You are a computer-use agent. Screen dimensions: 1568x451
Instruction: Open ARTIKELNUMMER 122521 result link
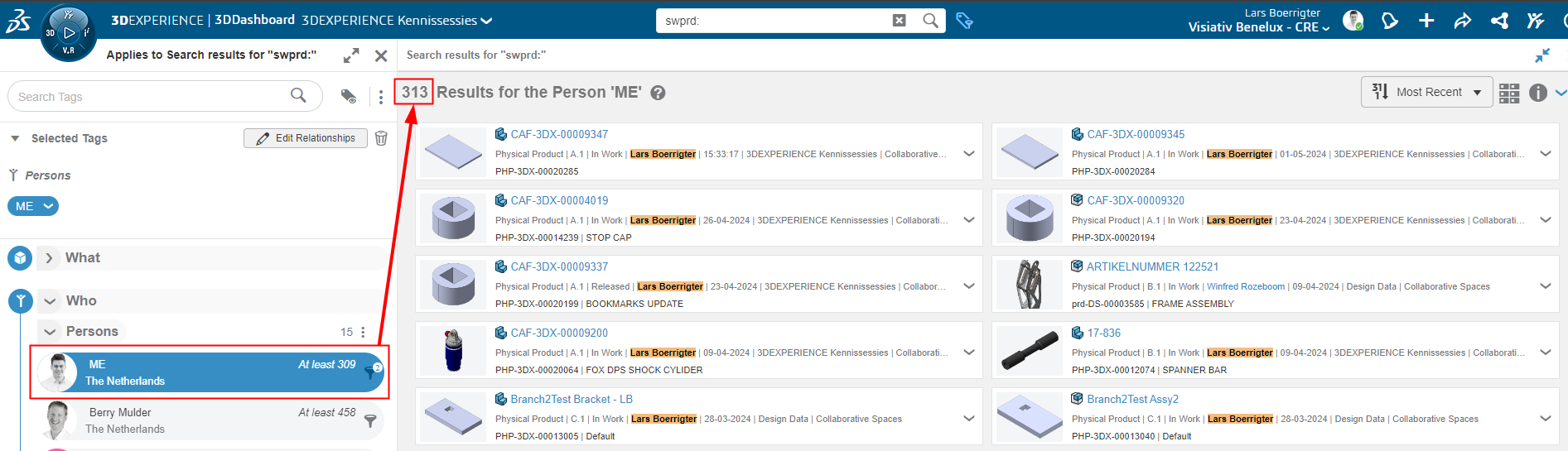click(x=1152, y=266)
